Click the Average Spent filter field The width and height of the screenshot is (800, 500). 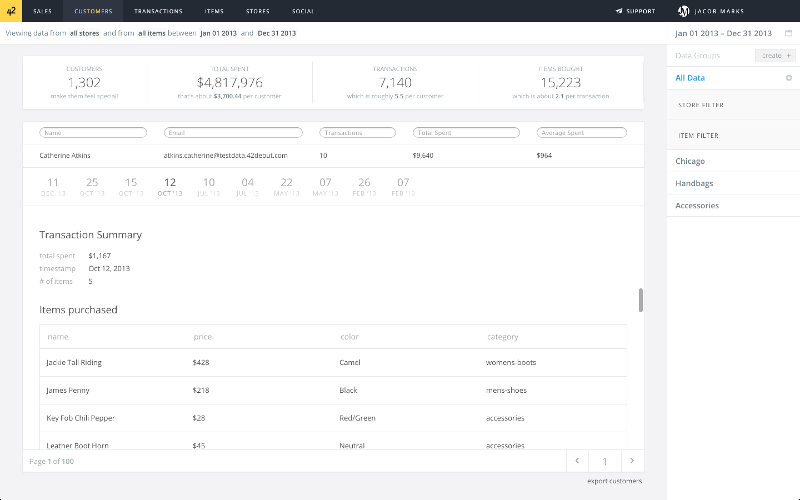click(582, 133)
